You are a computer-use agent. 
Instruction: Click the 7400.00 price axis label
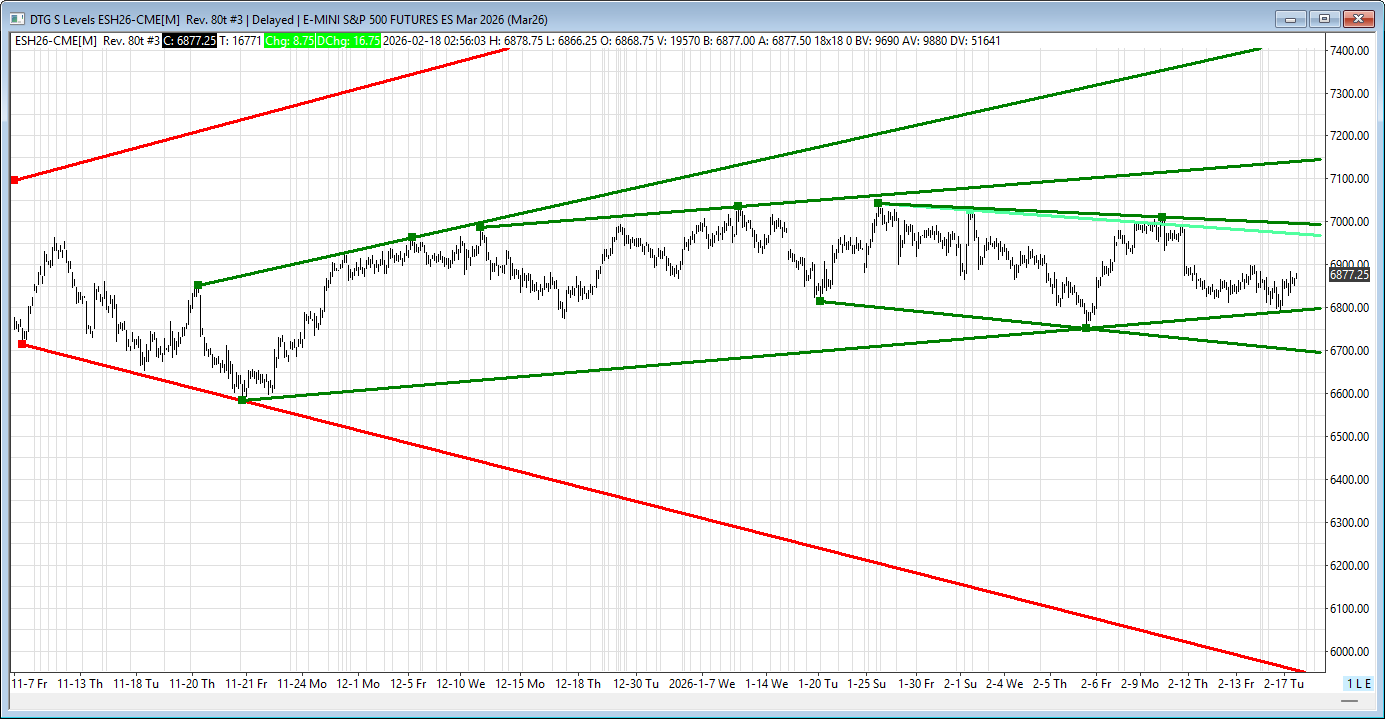tap(1348, 50)
